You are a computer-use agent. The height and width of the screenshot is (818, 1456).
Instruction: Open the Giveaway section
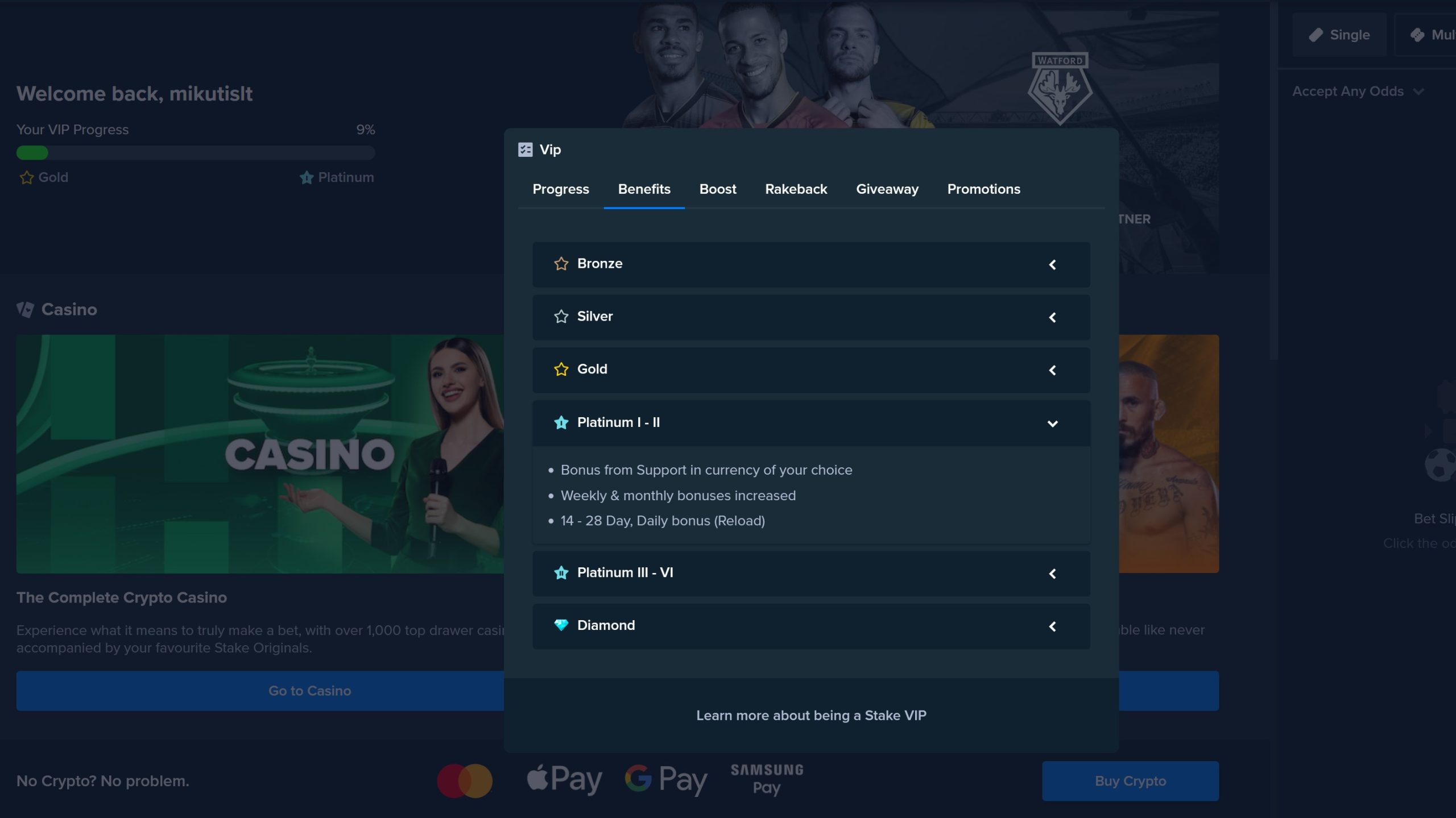[x=887, y=188]
